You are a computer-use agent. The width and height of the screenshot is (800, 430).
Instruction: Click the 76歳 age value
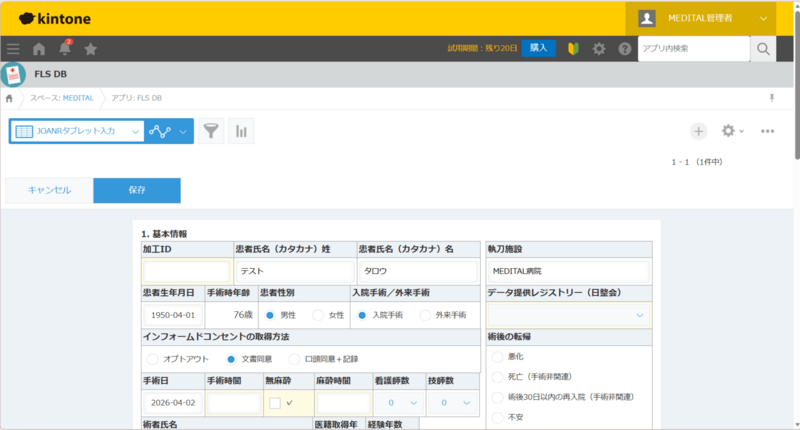coord(243,315)
